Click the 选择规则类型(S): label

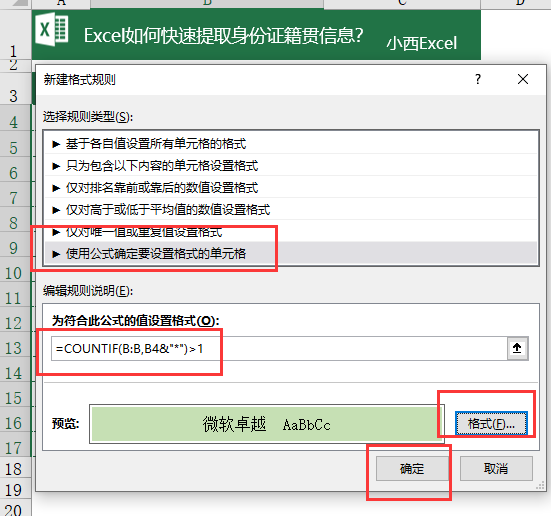(x=88, y=117)
